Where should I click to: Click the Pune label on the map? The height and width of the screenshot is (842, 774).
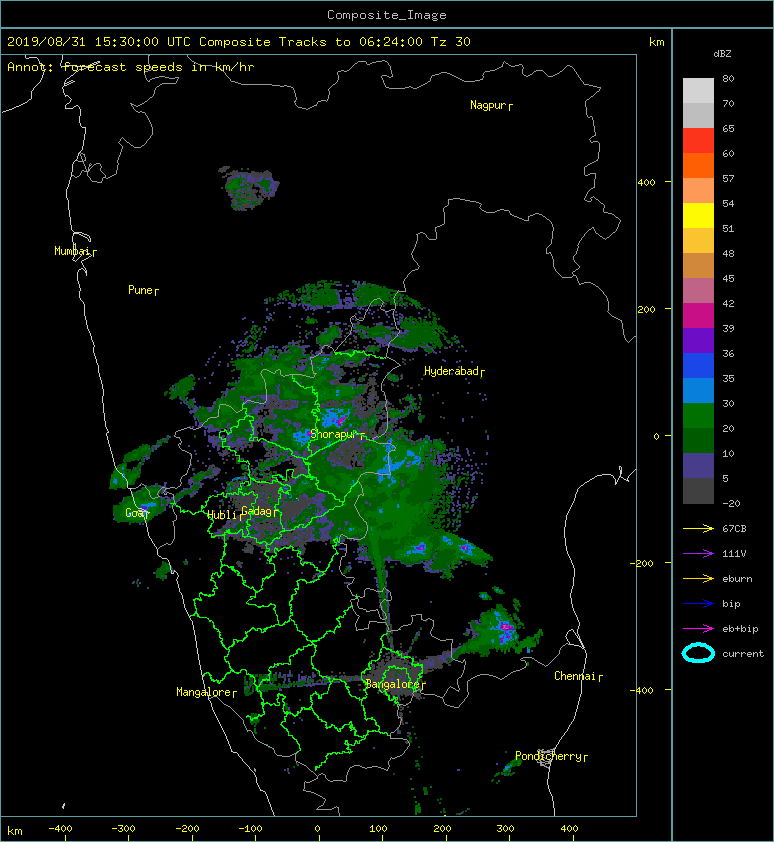pyautogui.click(x=143, y=290)
